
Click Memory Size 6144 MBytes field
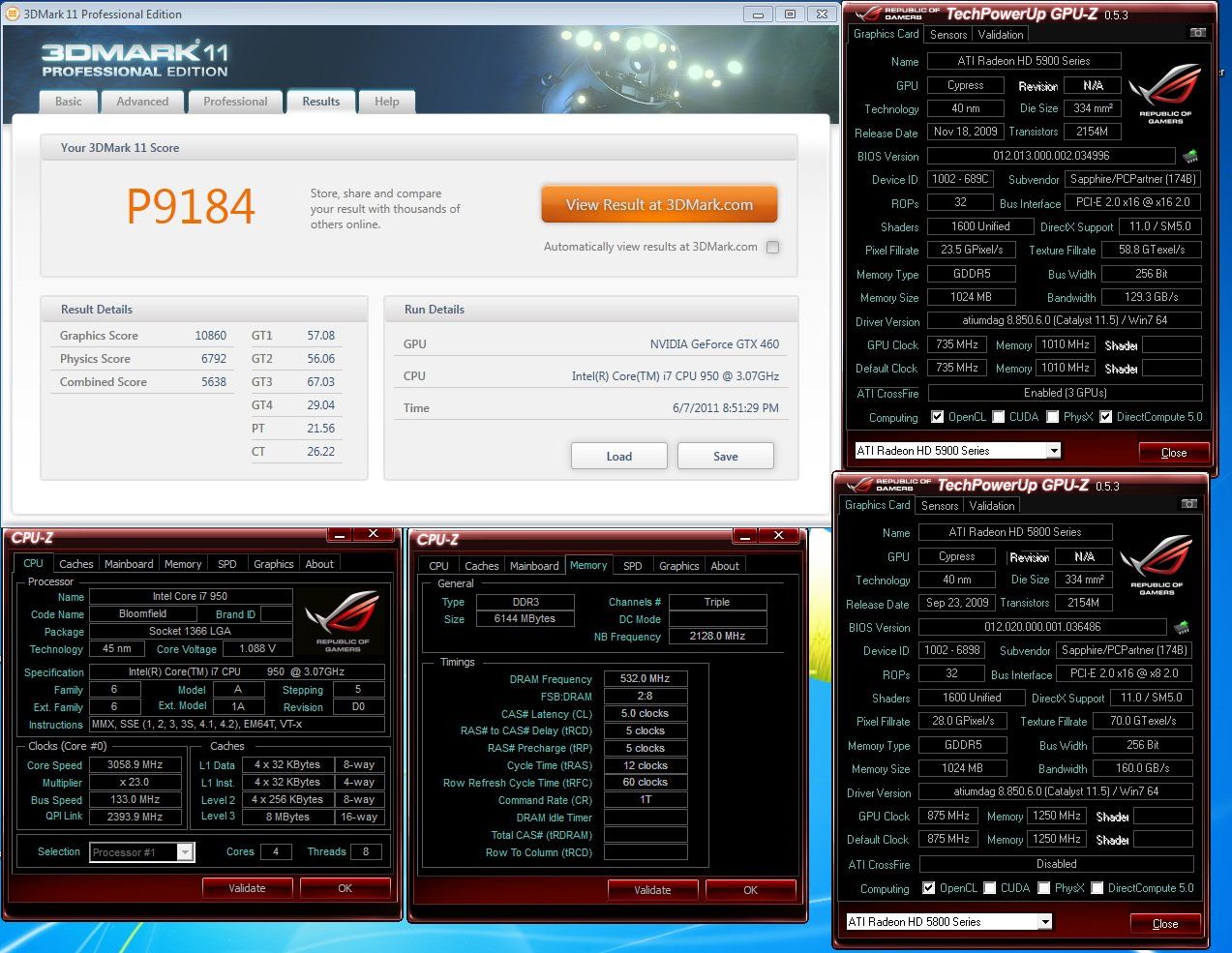pyautogui.click(x=525, y=619)
